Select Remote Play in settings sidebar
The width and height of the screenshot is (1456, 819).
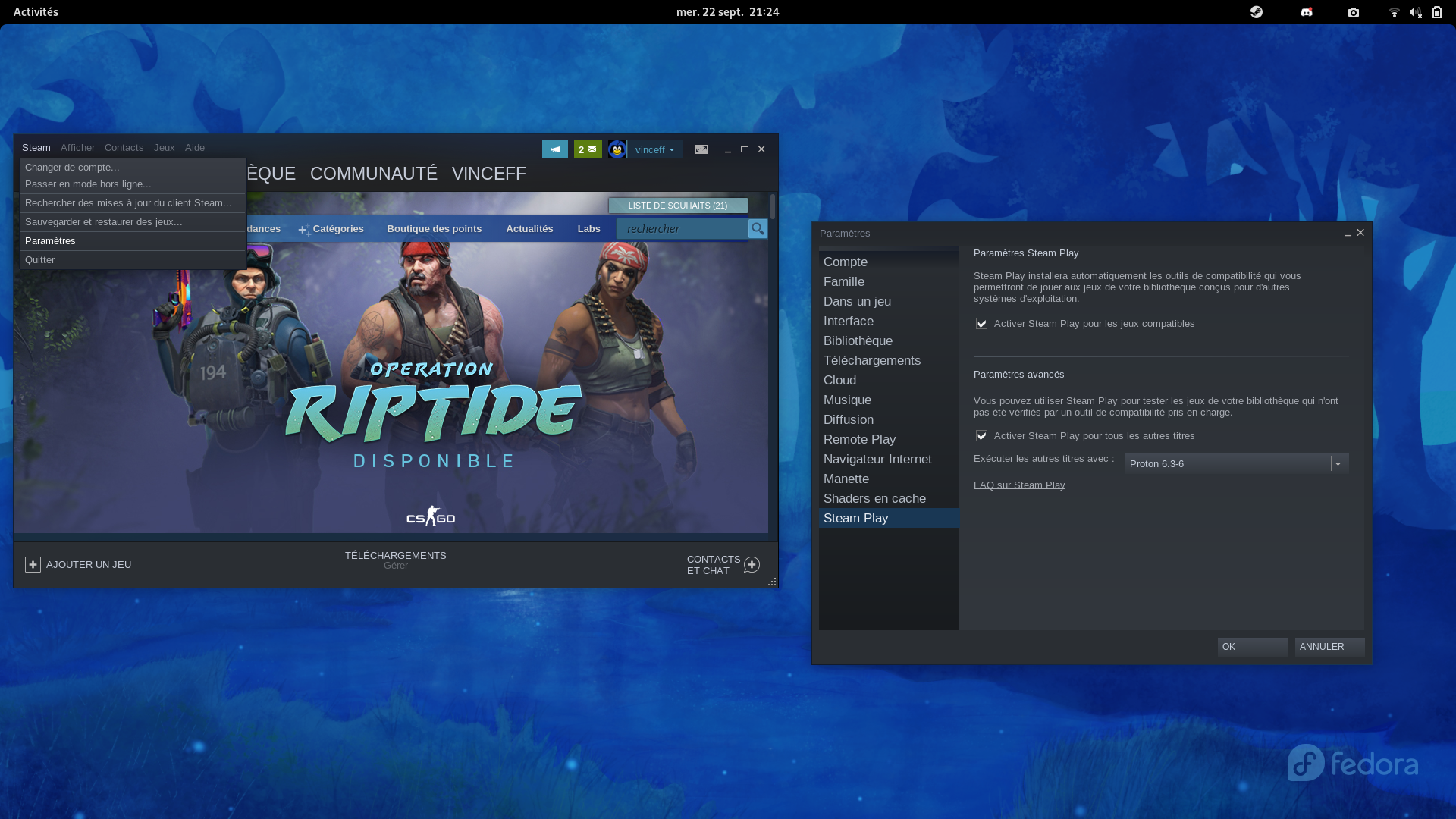[889, 440]
